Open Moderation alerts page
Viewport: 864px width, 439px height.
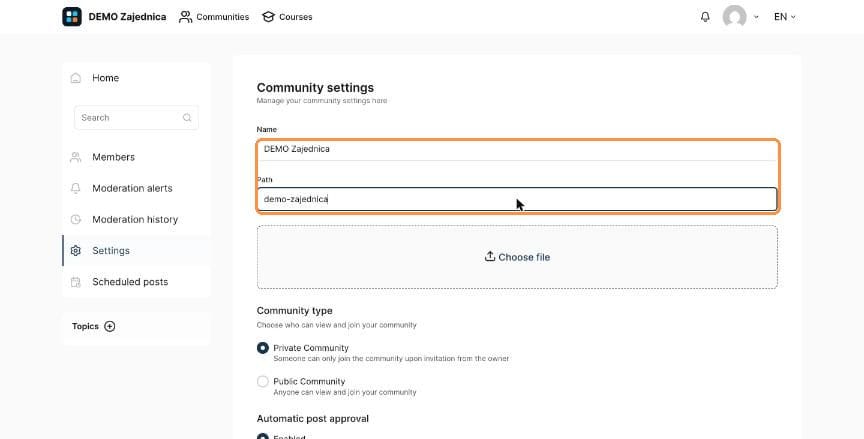pyautogui.click(x=136, y=188)
